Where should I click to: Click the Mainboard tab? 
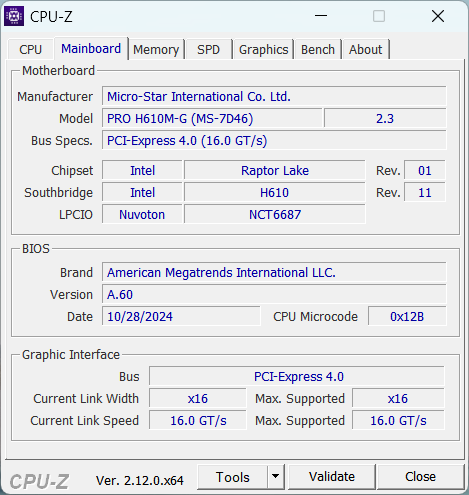tap(91, 48)
